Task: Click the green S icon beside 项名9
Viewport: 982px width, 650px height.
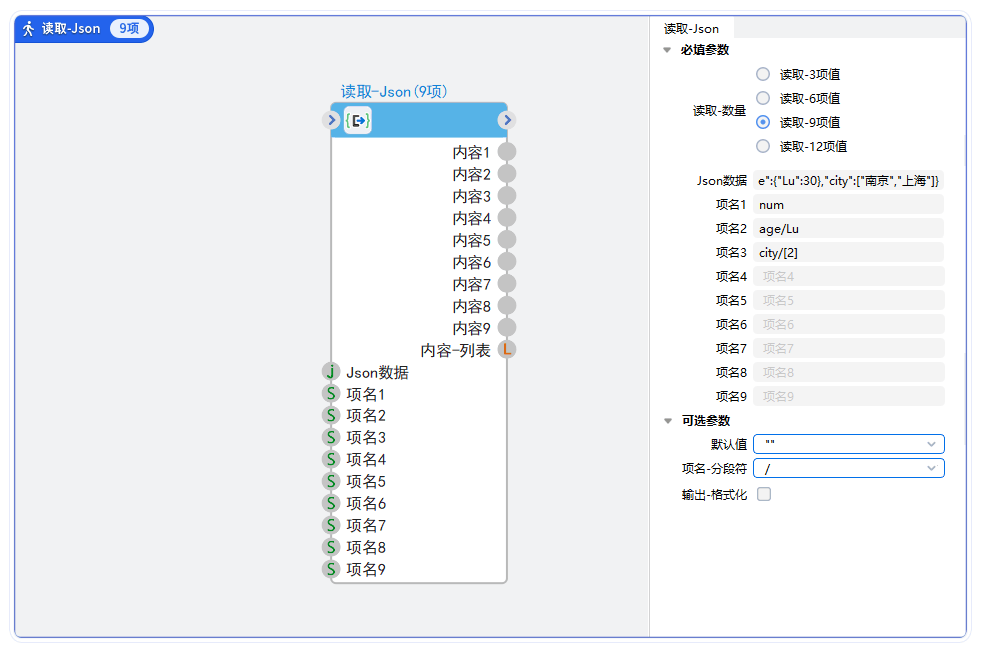Action: [331, 568]
